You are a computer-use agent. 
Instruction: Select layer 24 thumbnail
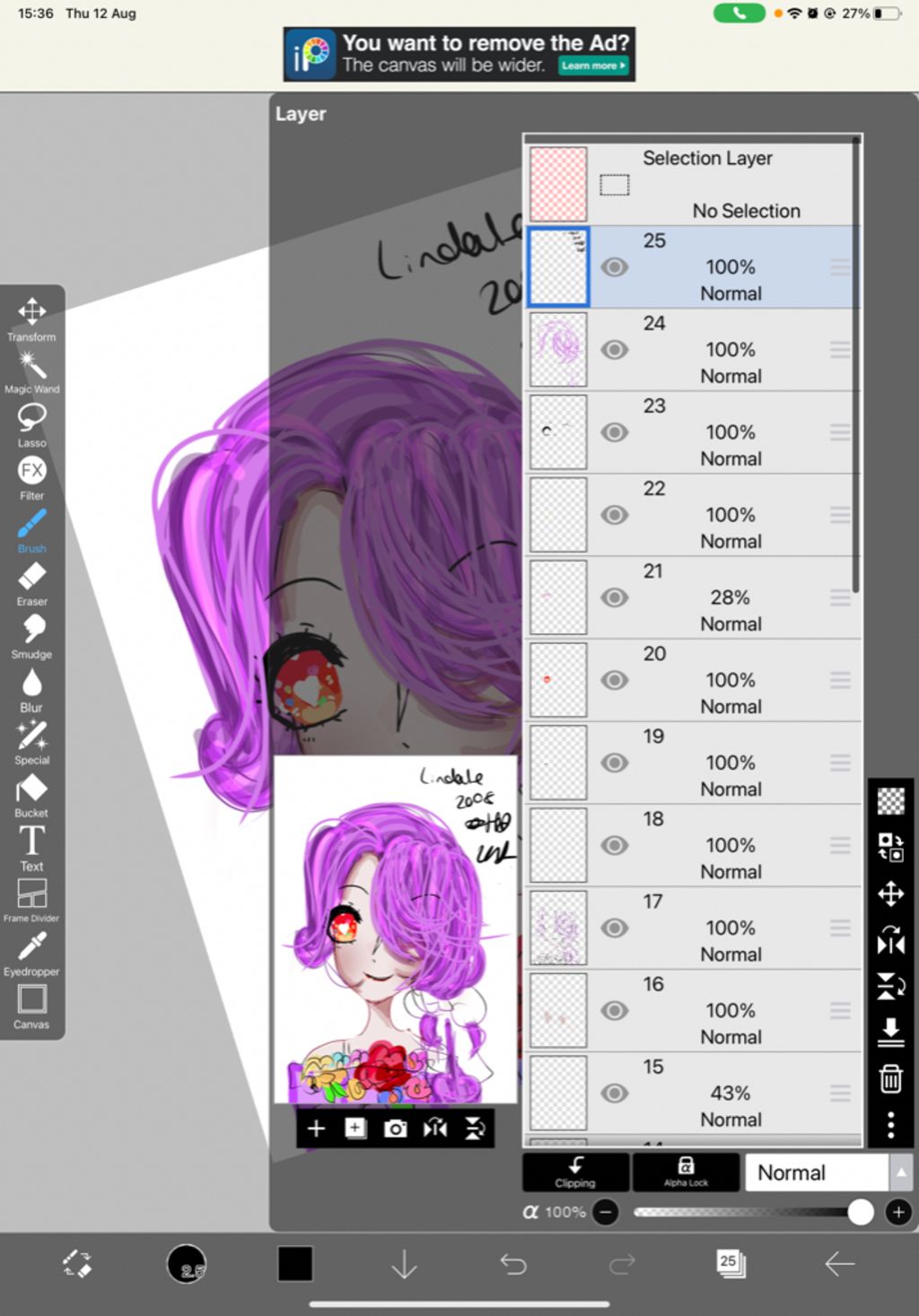point(558,350)
